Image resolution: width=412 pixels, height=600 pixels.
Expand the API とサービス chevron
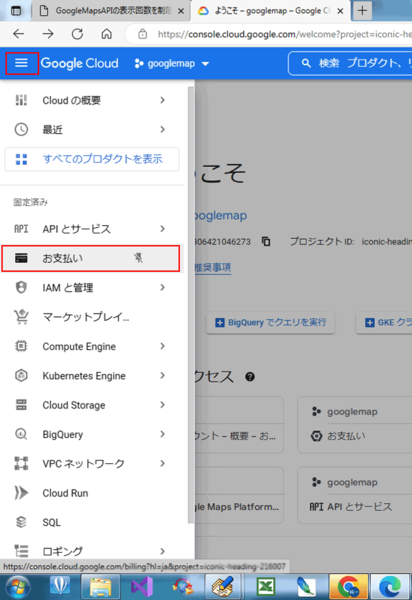tap(163, 229)
